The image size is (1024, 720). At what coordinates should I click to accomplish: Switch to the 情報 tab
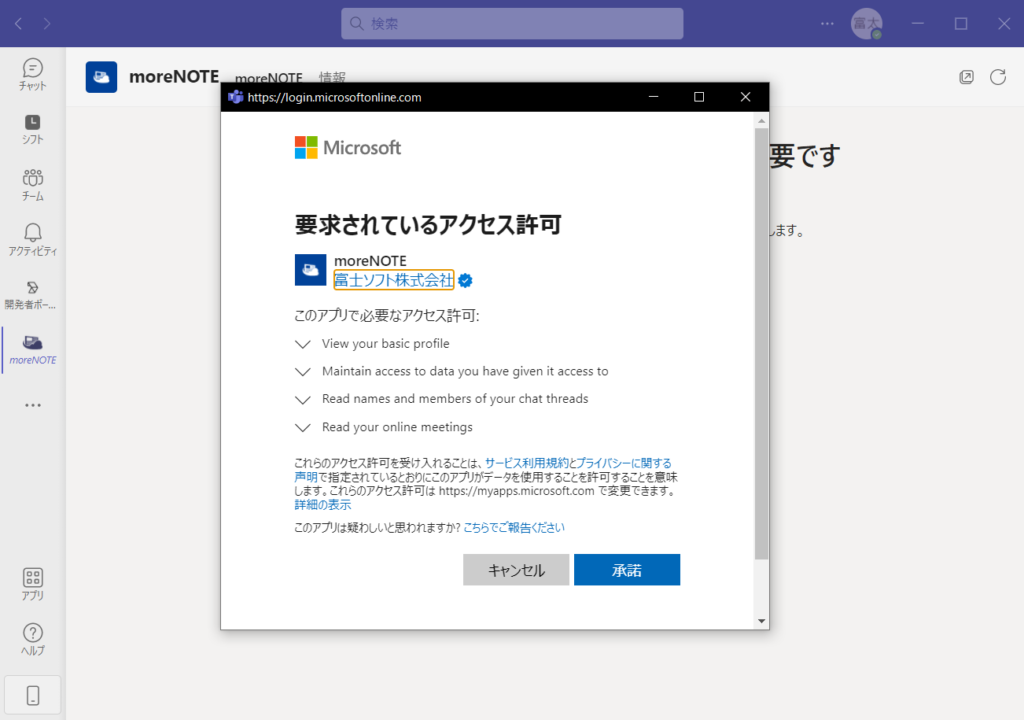coord(332,78)
